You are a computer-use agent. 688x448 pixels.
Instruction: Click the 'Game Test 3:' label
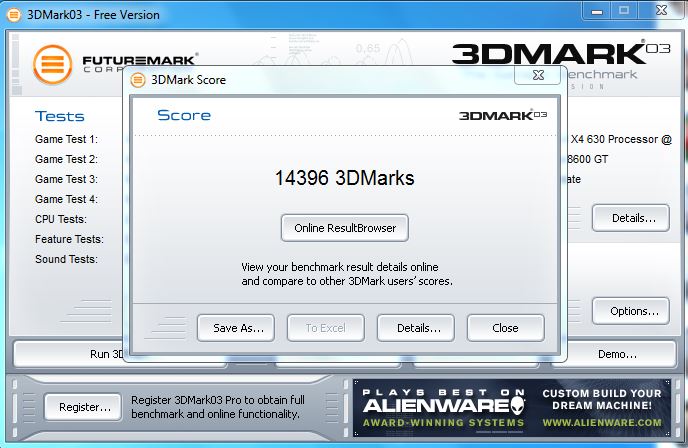coord(66,179)
